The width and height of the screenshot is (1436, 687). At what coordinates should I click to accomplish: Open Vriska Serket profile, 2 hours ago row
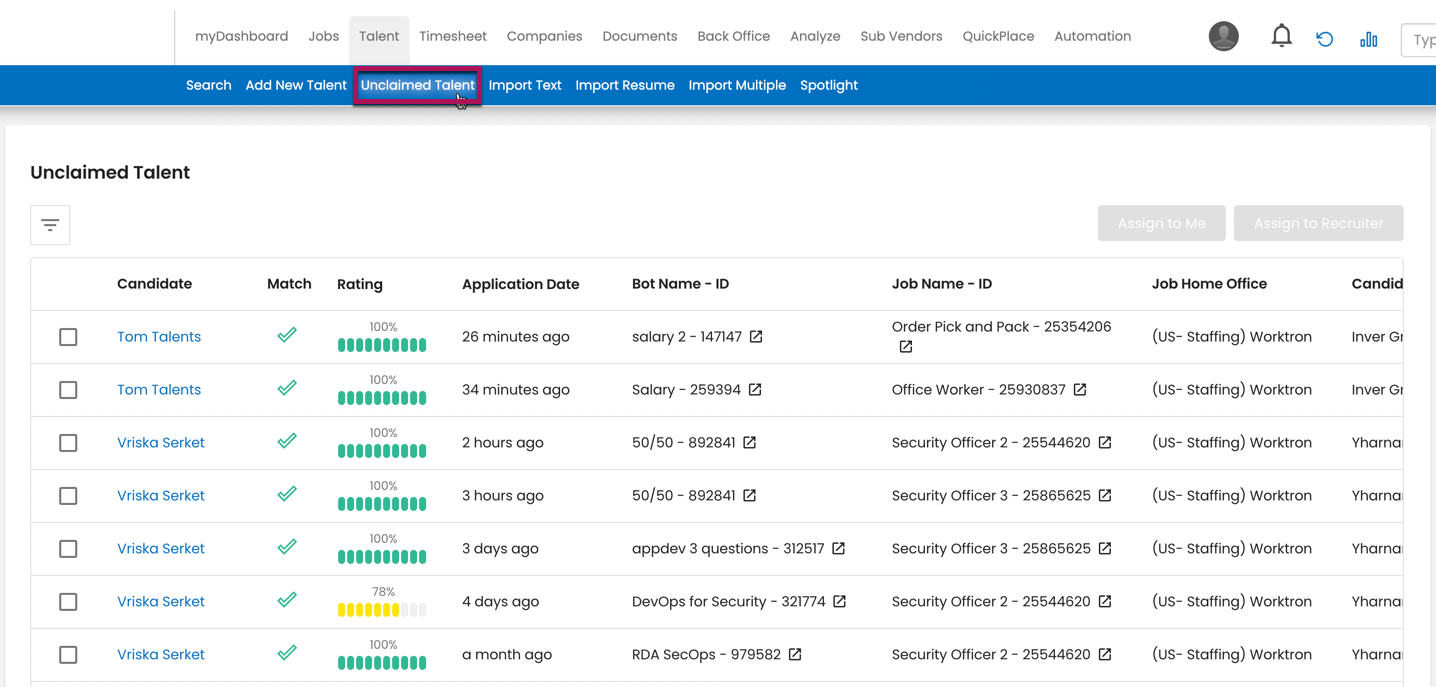click(161, 443)
